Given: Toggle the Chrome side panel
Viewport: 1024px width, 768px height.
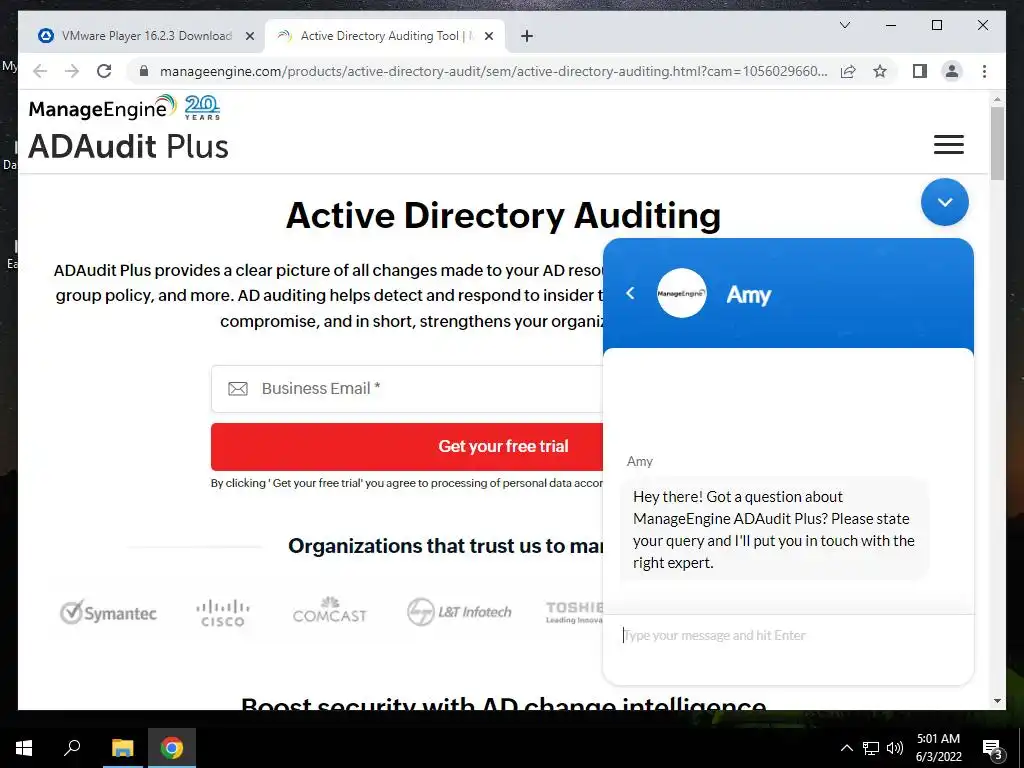Looking at the screenshot, I should (x=920, y=71).
